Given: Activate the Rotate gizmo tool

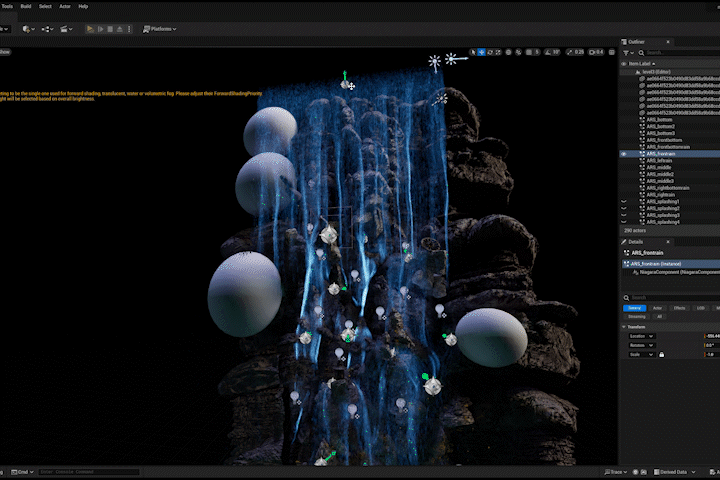Looking at the screenshot, I should 490,52.
